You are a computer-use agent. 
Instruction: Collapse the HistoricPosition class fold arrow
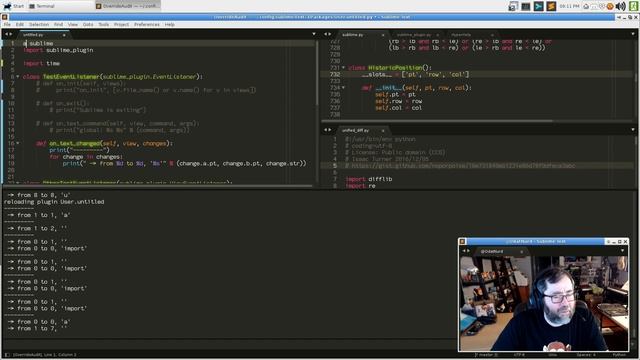[x=343, y=68]
